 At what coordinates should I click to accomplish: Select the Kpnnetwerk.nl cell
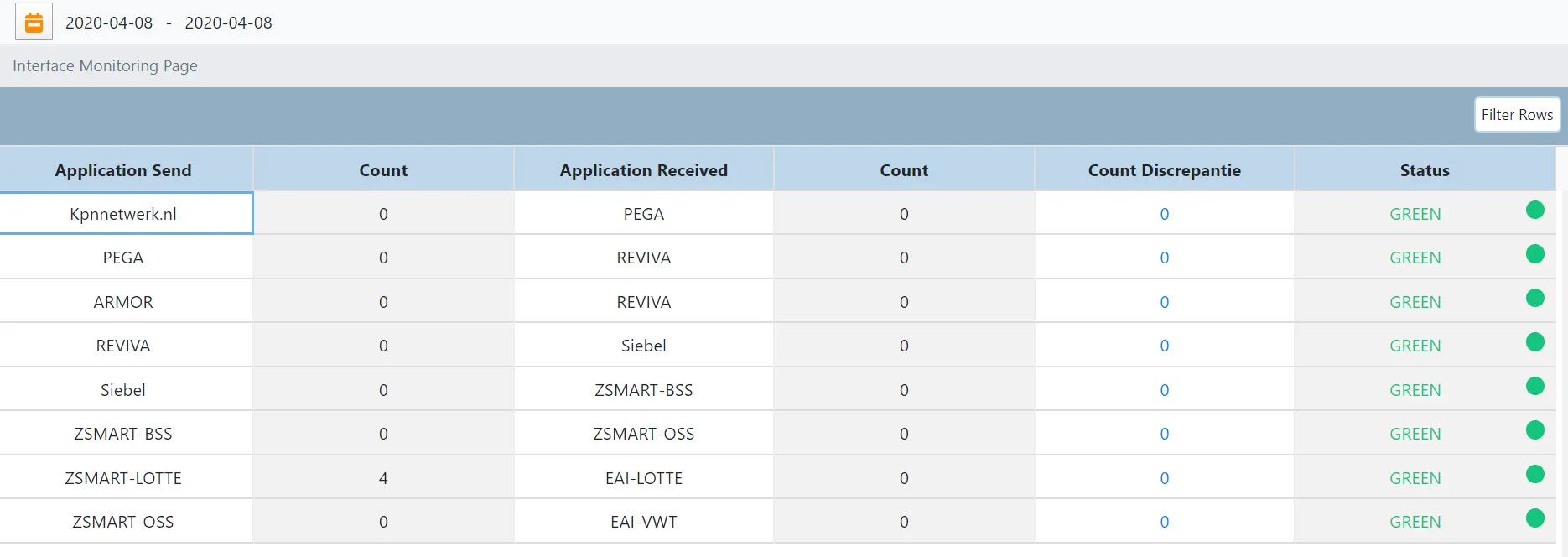(126, 213)
